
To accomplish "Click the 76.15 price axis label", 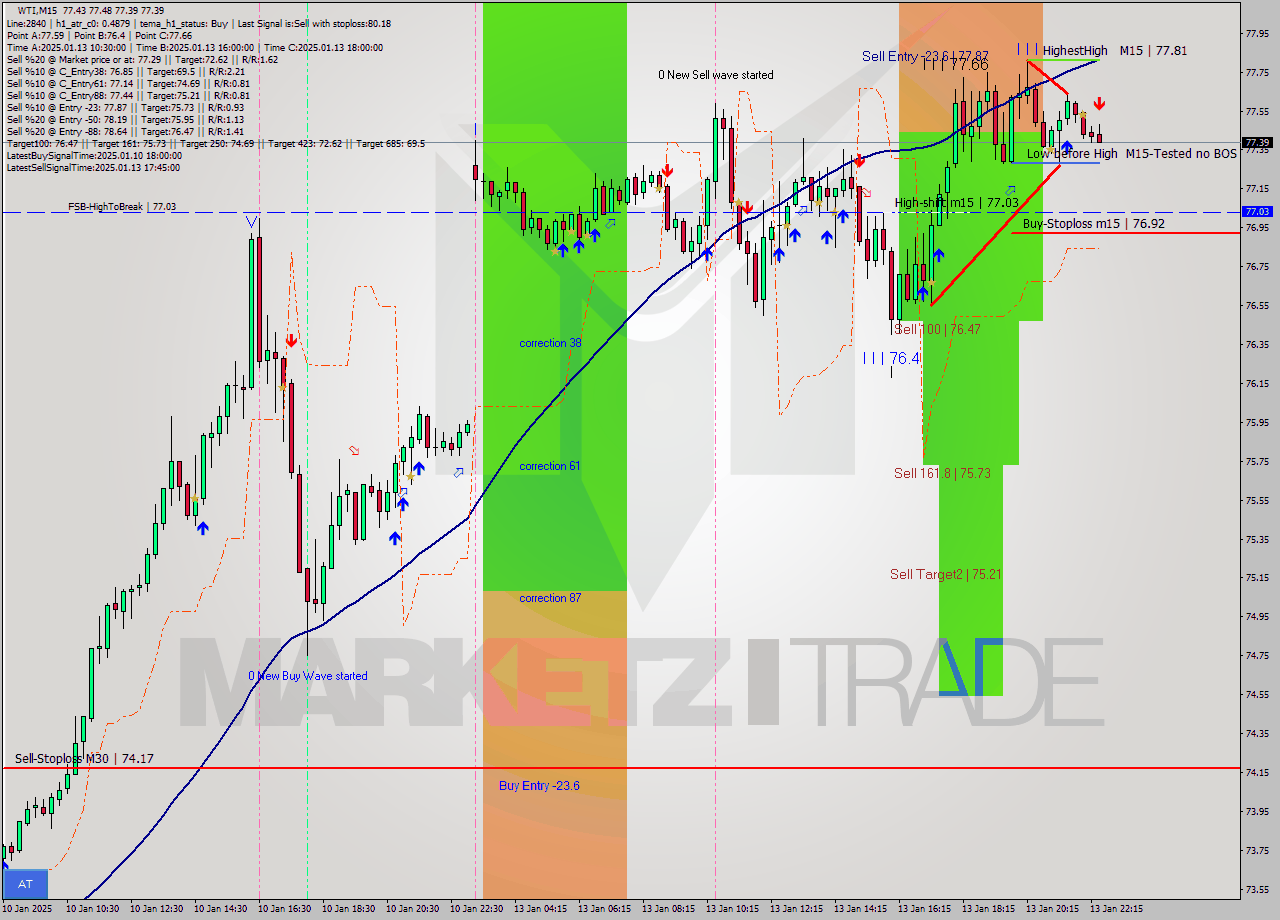I will click(x=1257, y=383).
